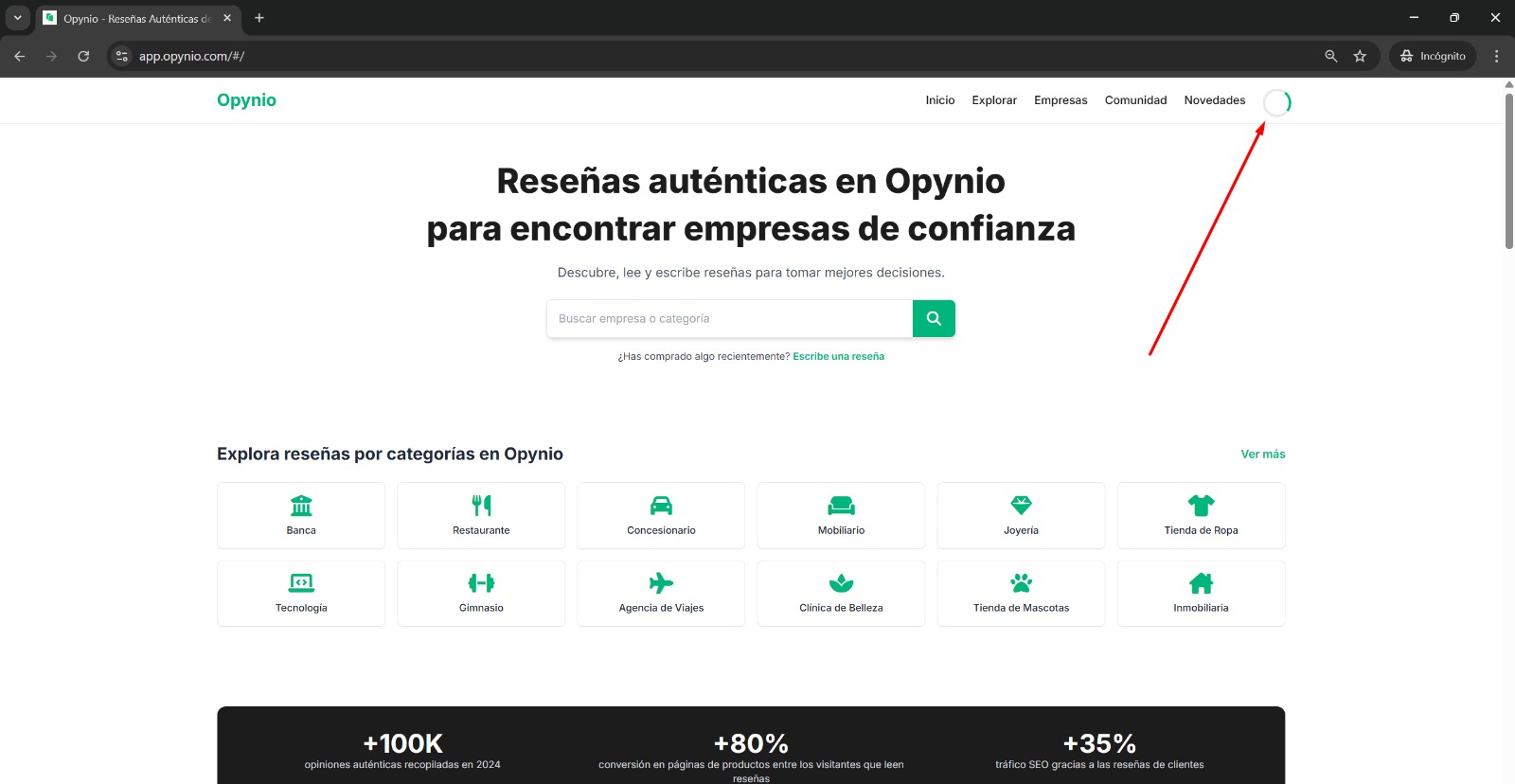Click the address bar URL
The height and width of the screenshot is (784, 1515).
click(x=191, y=56)
